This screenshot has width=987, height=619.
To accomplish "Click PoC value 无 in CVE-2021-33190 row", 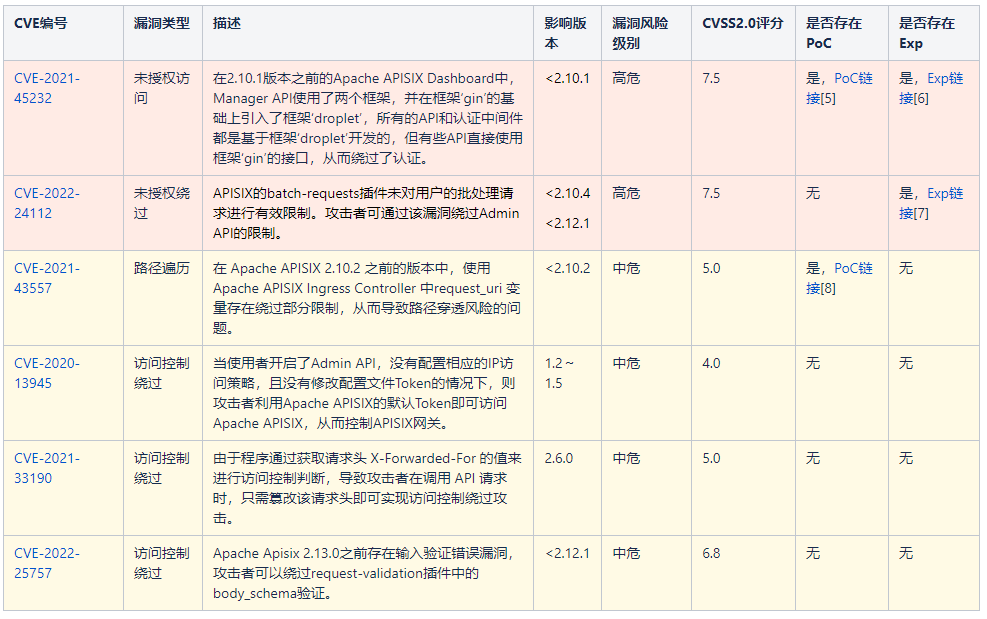I will pyautogui.click(x=813, y=459).
